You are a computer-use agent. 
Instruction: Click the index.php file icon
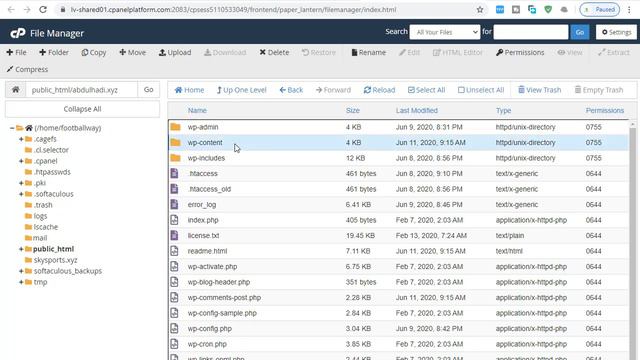pyautogui.click(x=174, y=220)
